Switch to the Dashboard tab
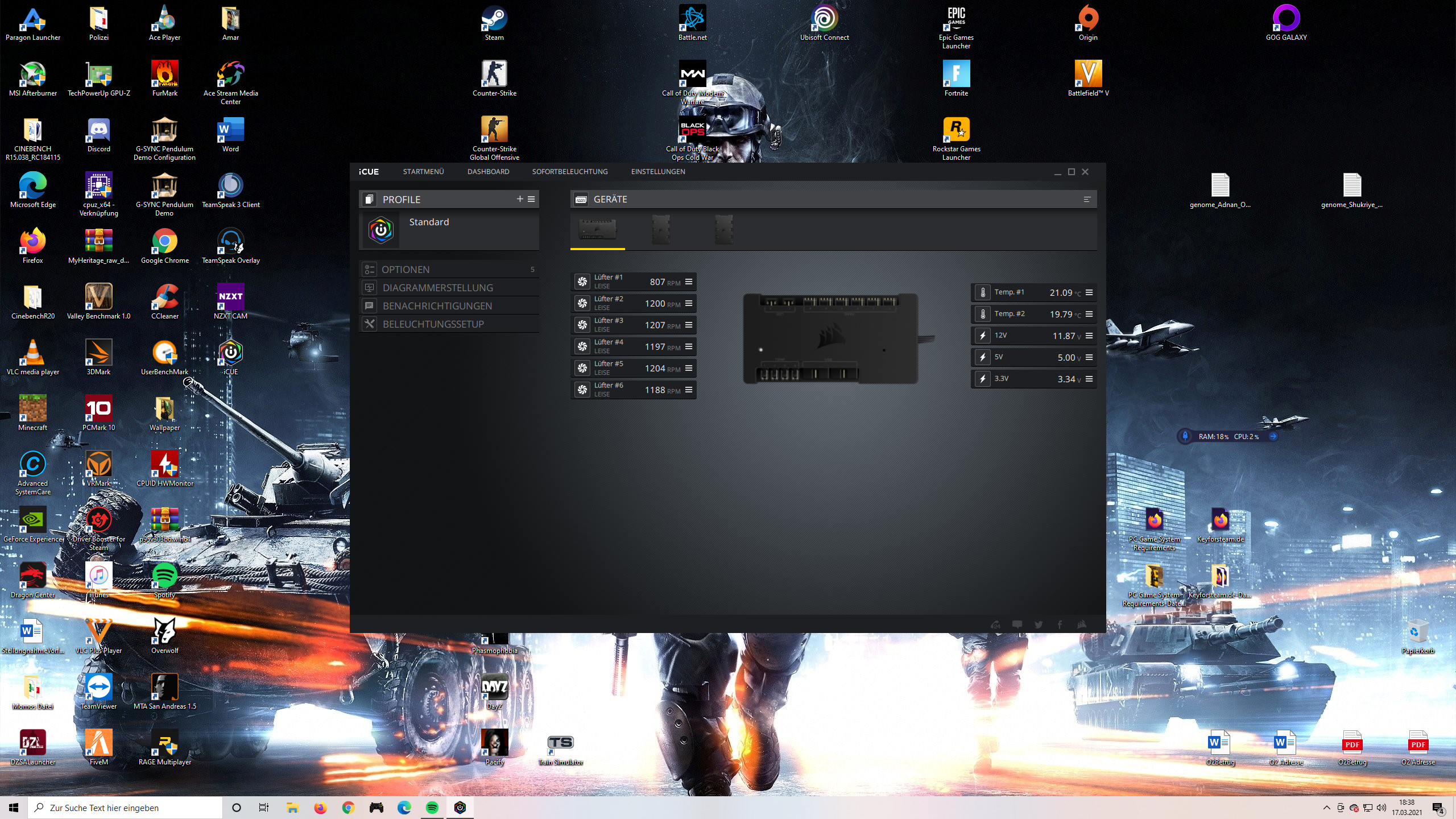 click(x=488, y=172)
